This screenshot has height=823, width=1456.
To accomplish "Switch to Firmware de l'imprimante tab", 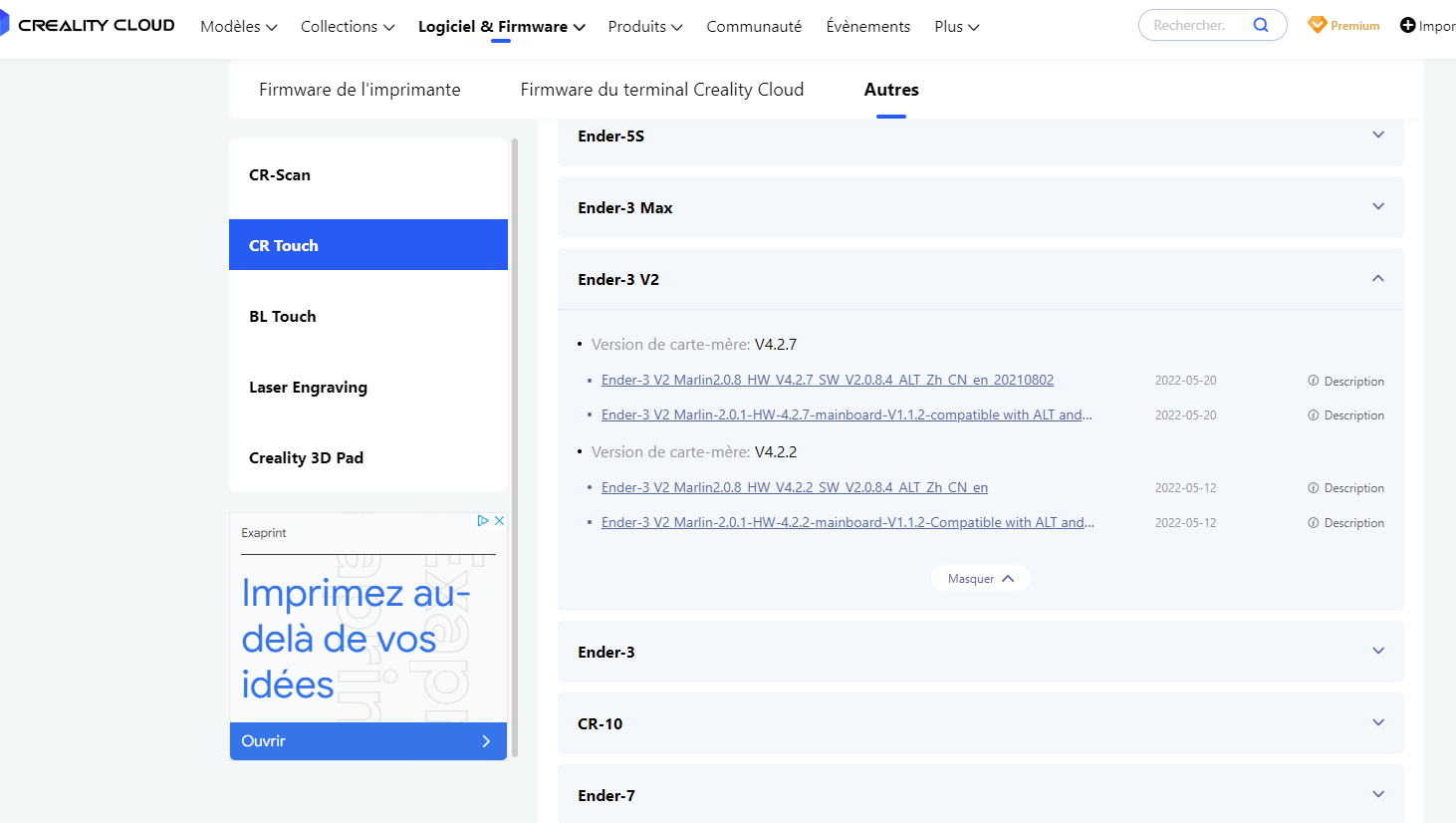I will click(x=360, y=90).
